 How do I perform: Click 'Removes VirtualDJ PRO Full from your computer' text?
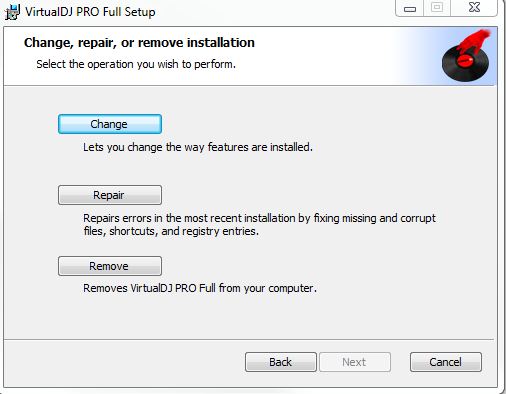pyautogui.click(x=200, y=288)
